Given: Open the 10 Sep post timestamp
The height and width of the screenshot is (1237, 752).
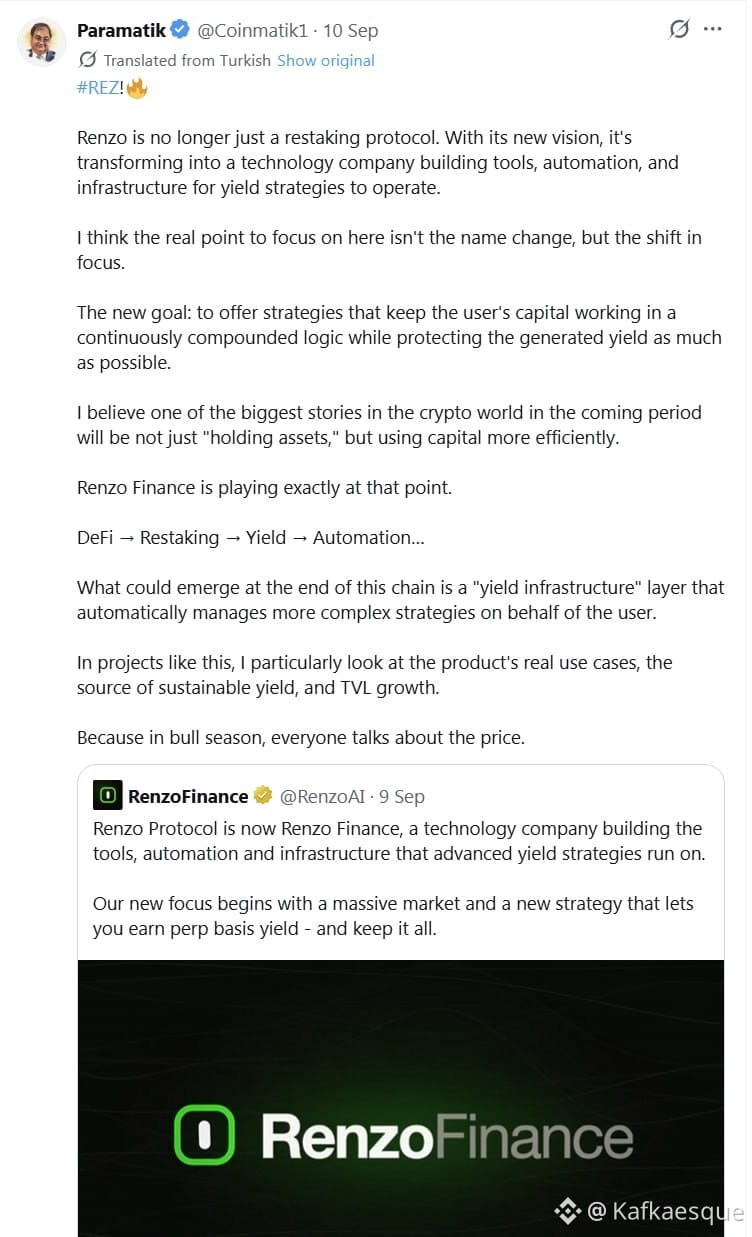Looking at the screenshot, I should coord(351,30).
